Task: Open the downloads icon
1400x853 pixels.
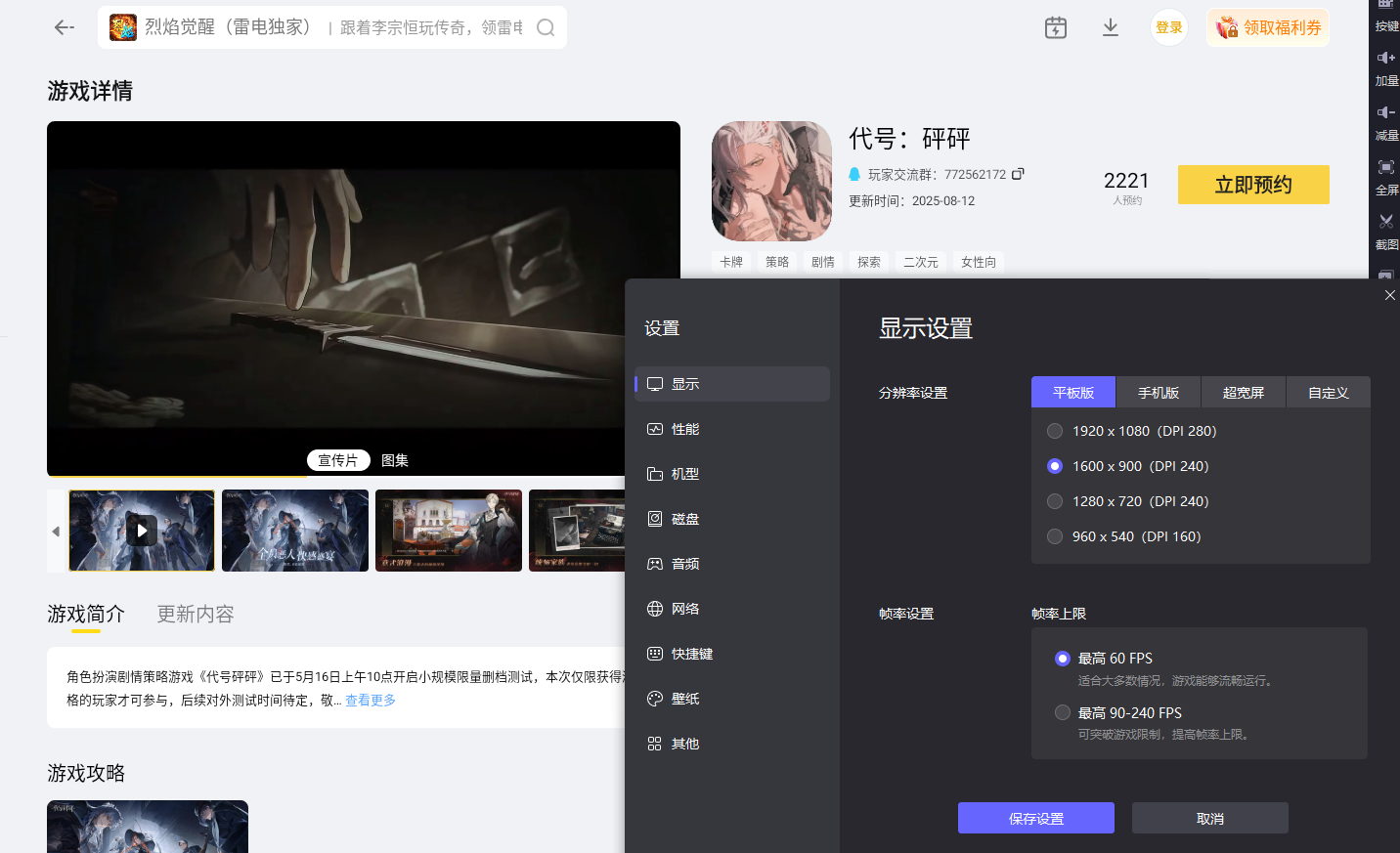Action: 1111,27
